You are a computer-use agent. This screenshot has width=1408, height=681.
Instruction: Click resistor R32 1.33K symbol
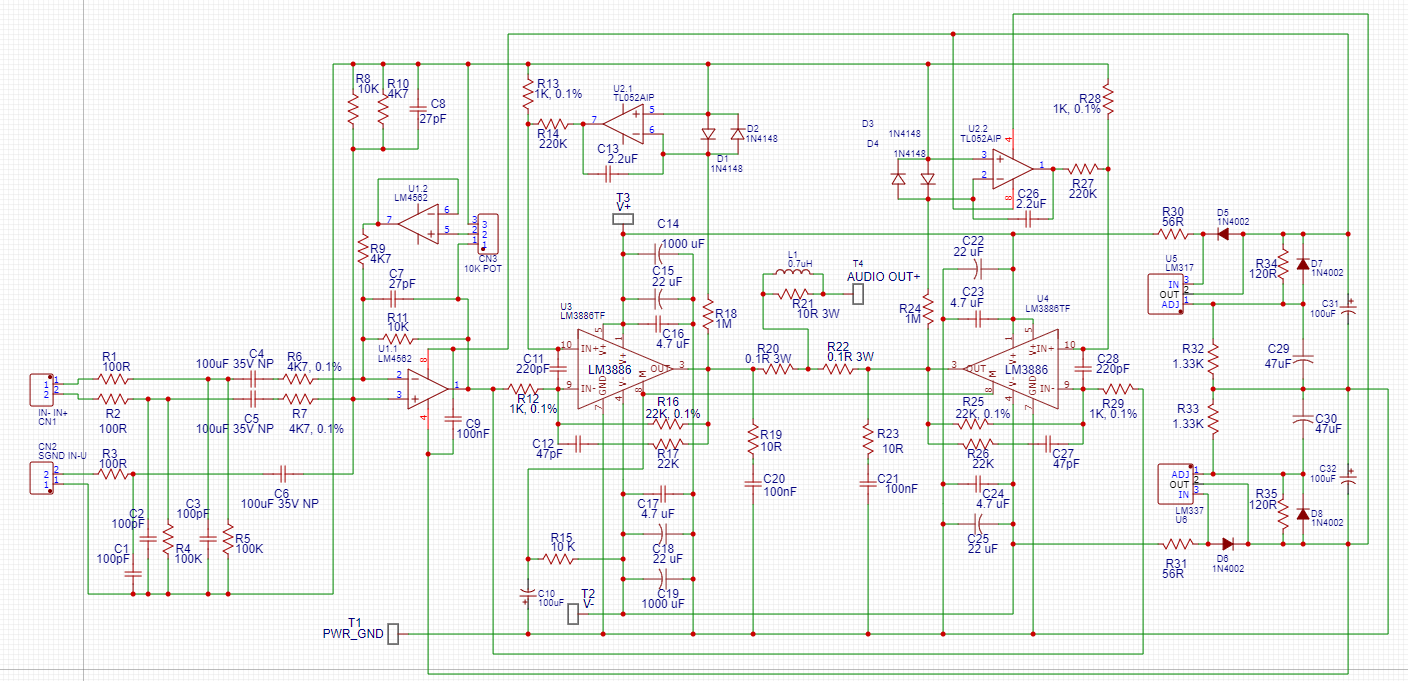[1213, 357]
